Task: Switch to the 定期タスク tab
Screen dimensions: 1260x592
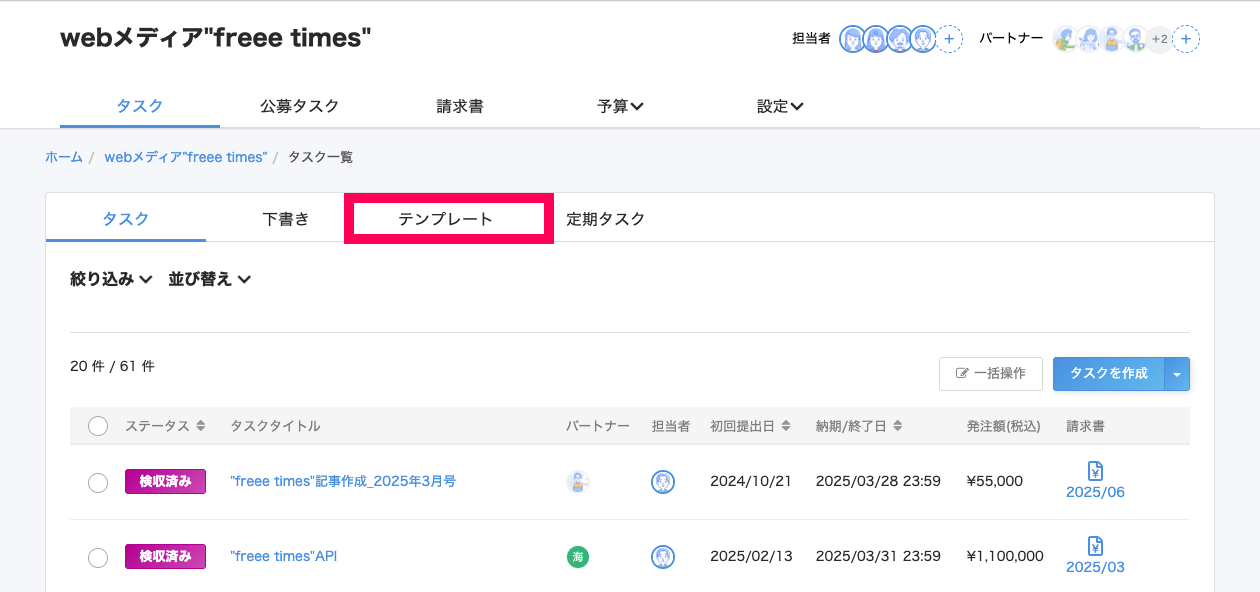Action: 606,219
